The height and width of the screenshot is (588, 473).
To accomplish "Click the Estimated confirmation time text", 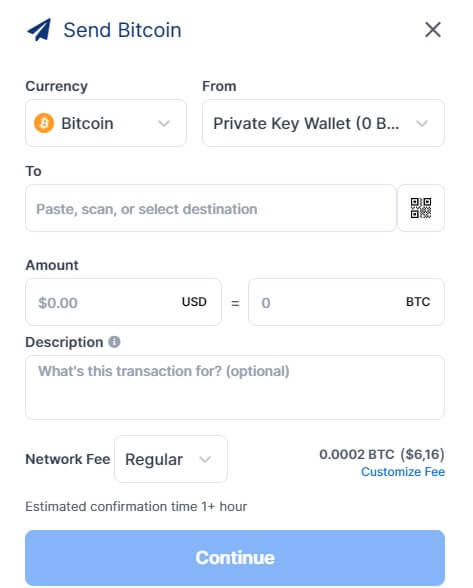I will 136,506.
